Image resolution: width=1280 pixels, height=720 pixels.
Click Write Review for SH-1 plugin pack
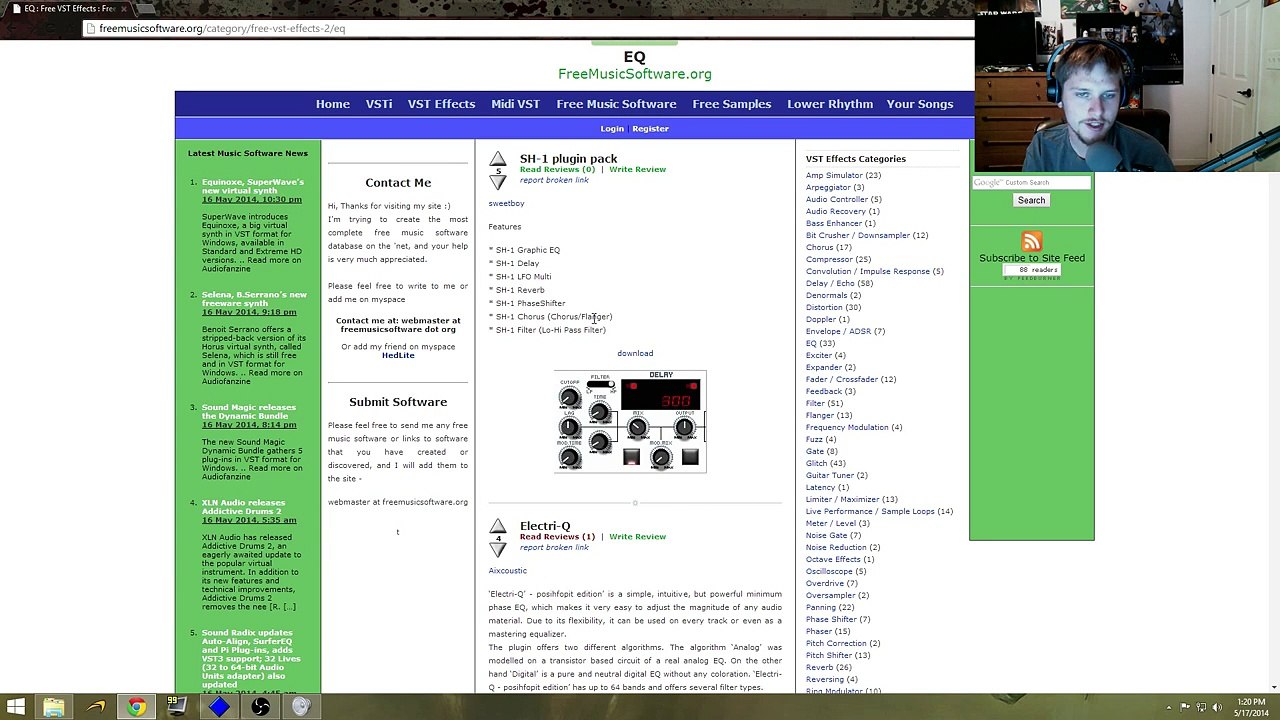(637, 170)
